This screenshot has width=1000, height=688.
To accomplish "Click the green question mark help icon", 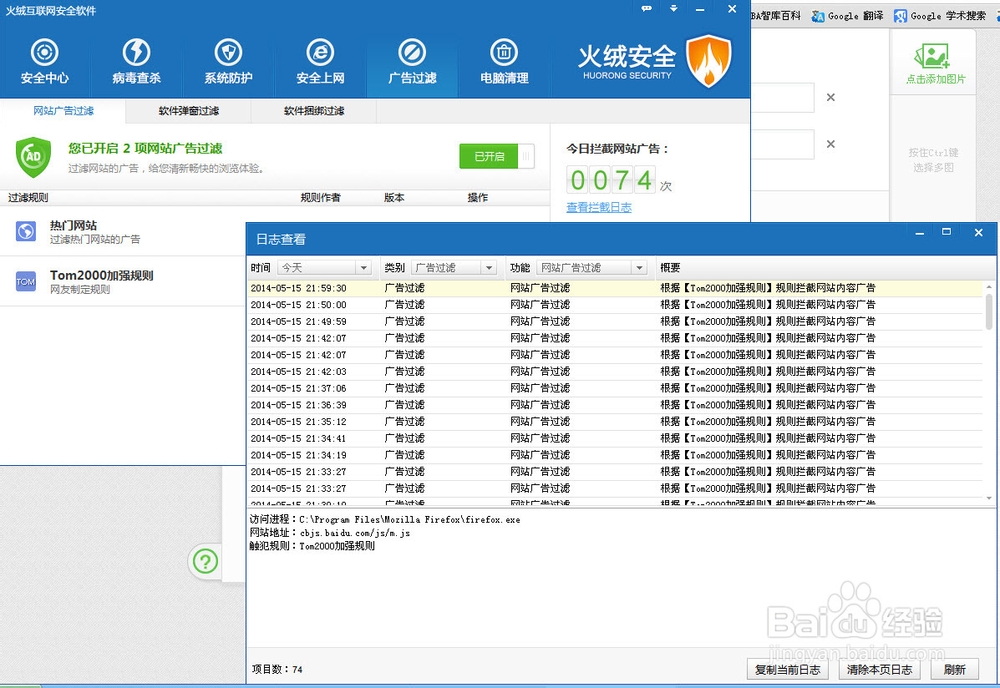I will pos(205,561).
